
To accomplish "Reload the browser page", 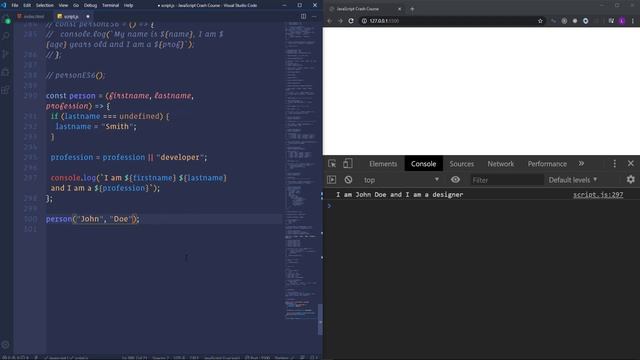I will click(351, 21).
